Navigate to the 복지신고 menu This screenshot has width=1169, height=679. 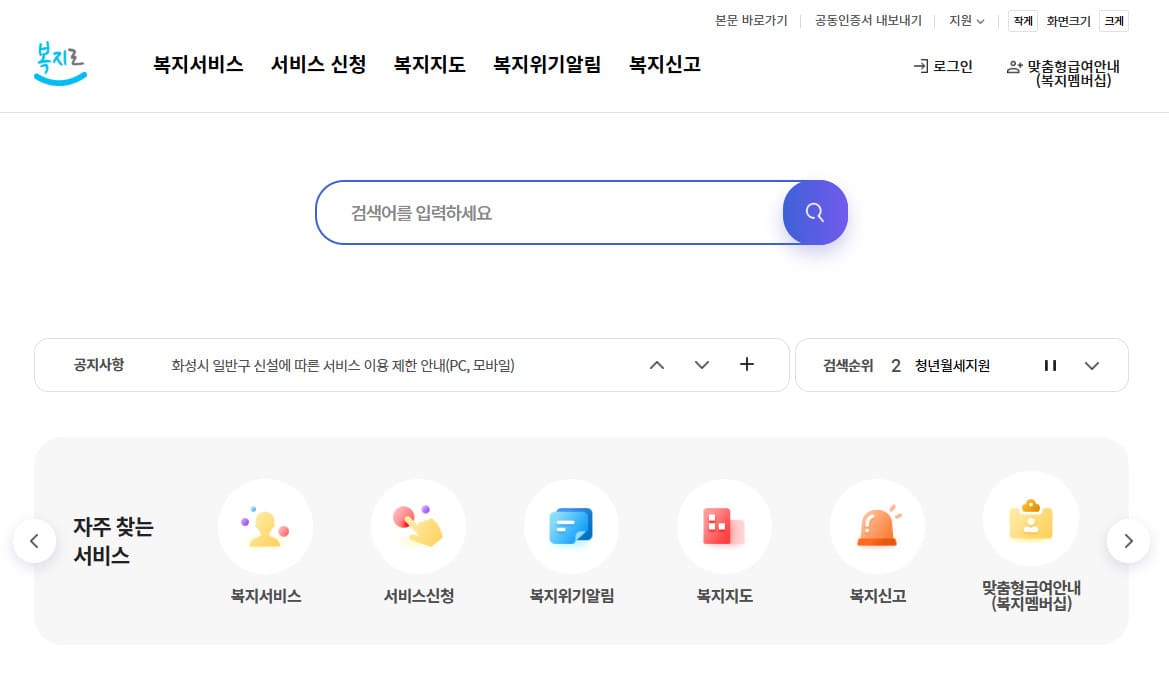[x=664, y=64]
